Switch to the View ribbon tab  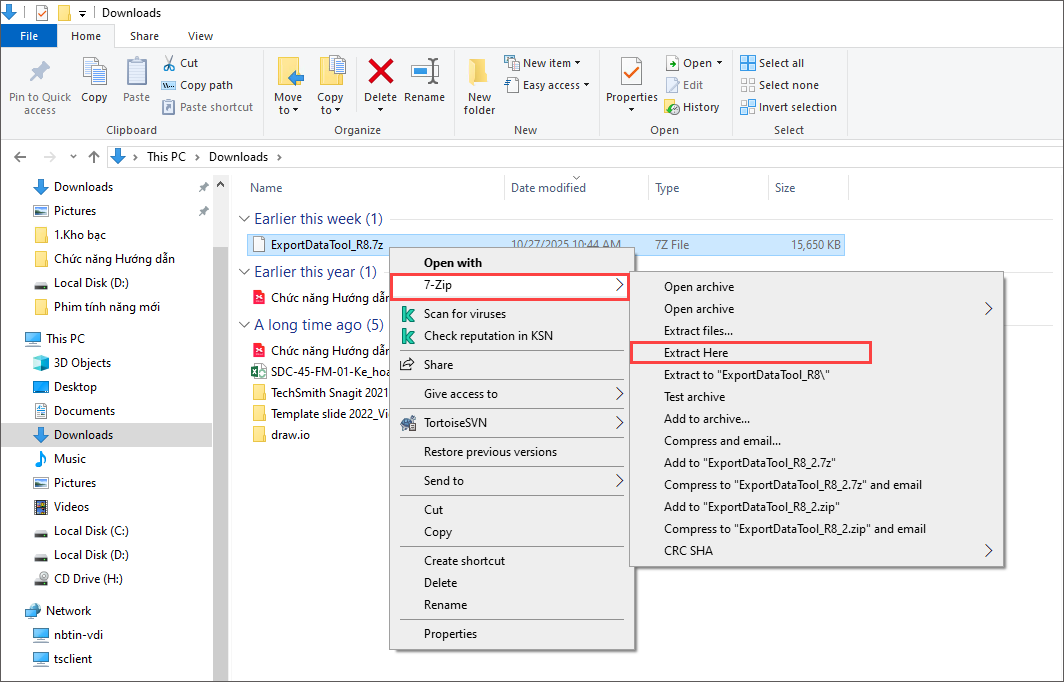click(x=200, y=36)
